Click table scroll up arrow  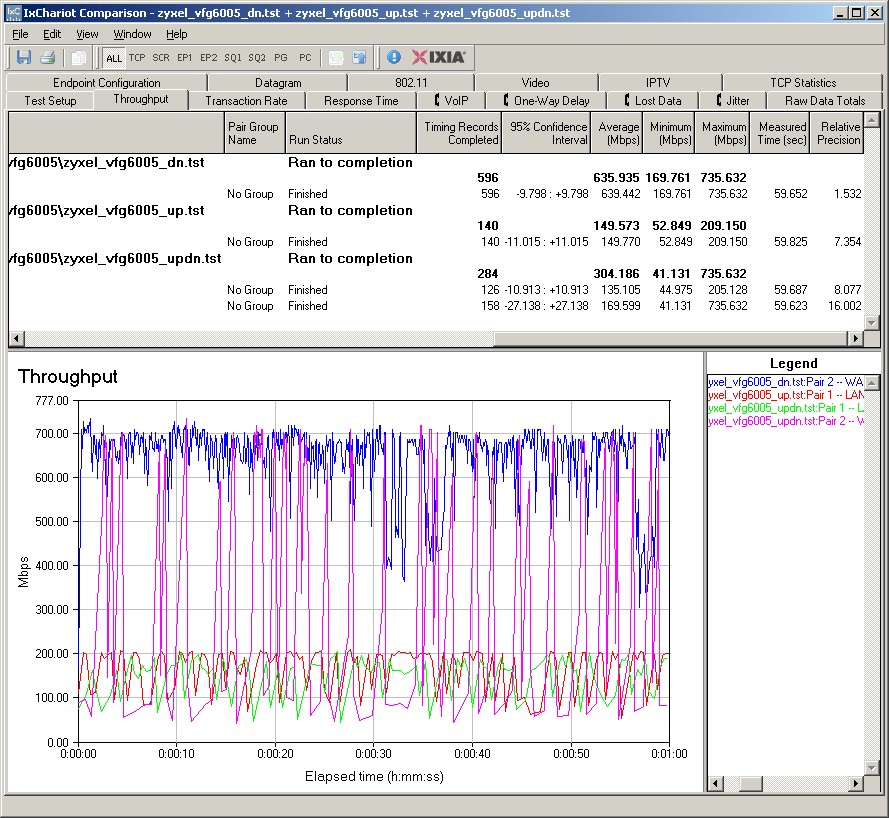[872, 119]
